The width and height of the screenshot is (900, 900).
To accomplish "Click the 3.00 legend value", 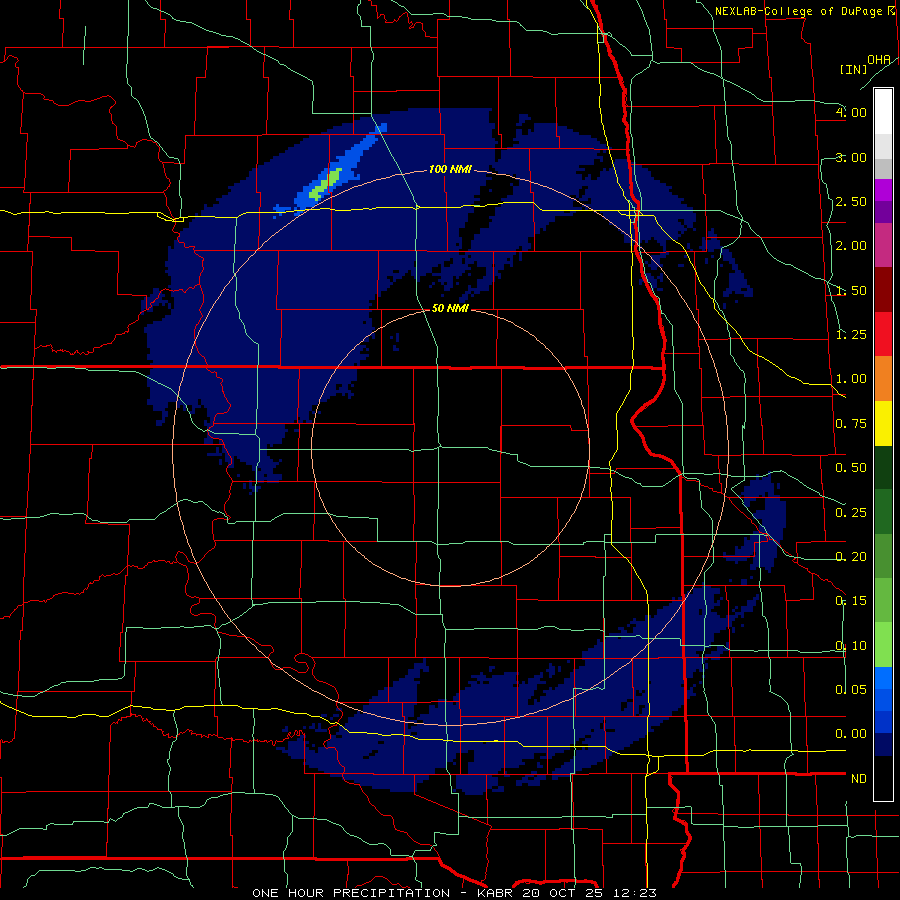I will point(851,157).
